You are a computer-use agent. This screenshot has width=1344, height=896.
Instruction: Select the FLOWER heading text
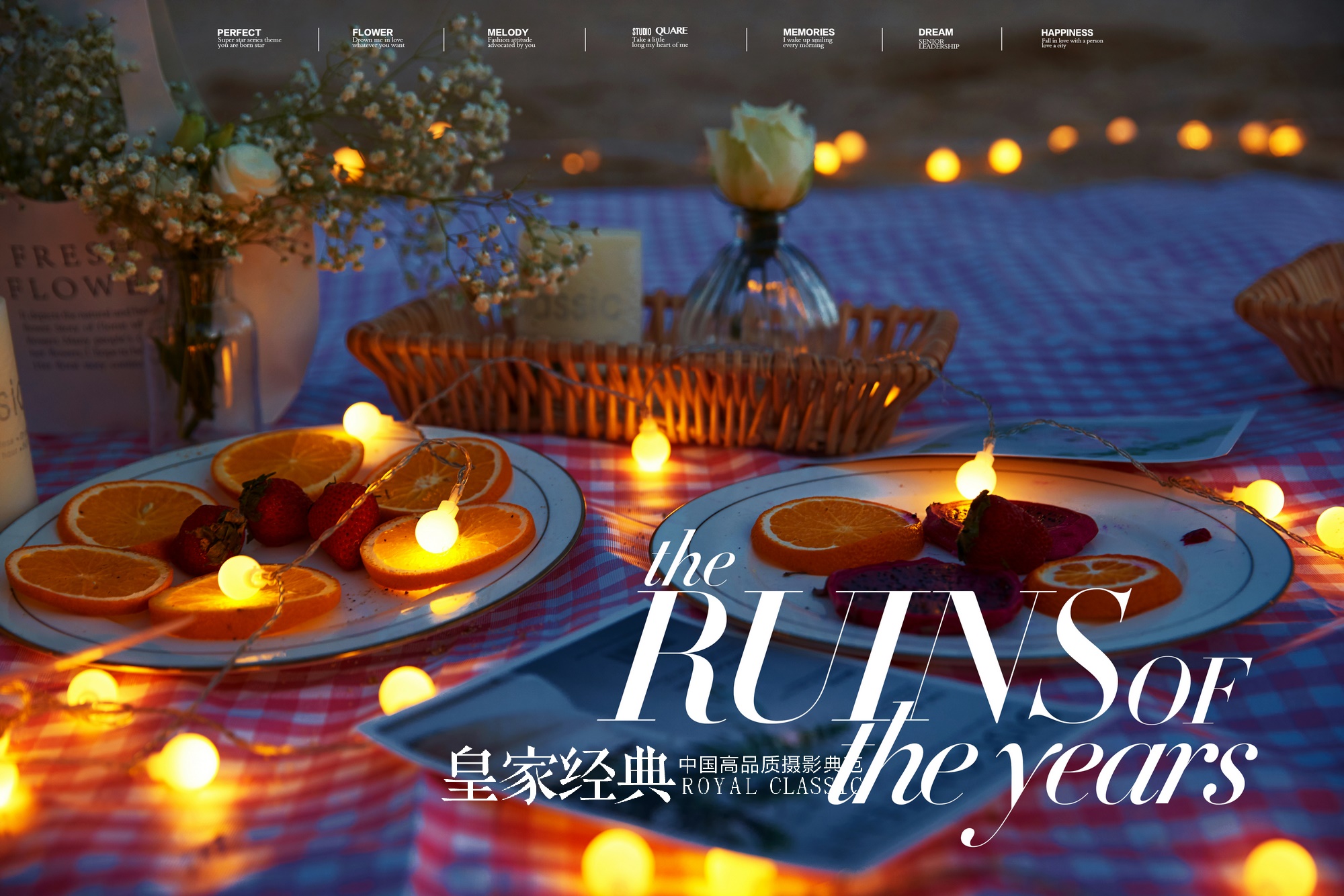(372, 32)
